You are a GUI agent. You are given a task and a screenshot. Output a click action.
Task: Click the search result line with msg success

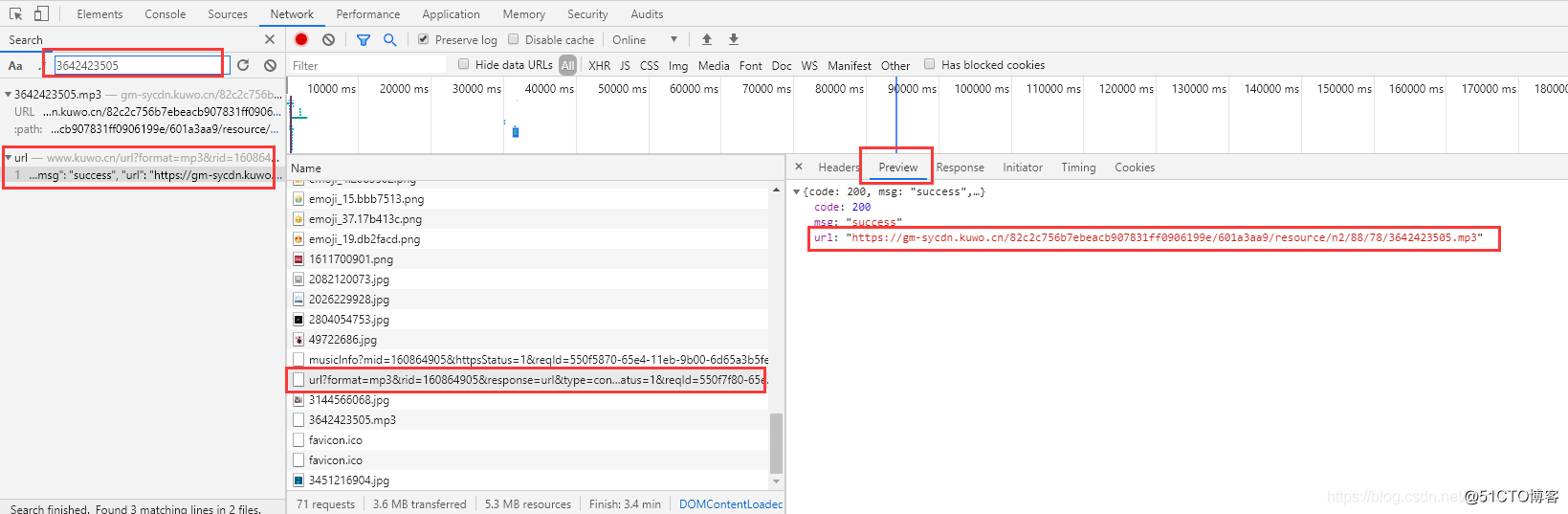[x=143, y=174]
